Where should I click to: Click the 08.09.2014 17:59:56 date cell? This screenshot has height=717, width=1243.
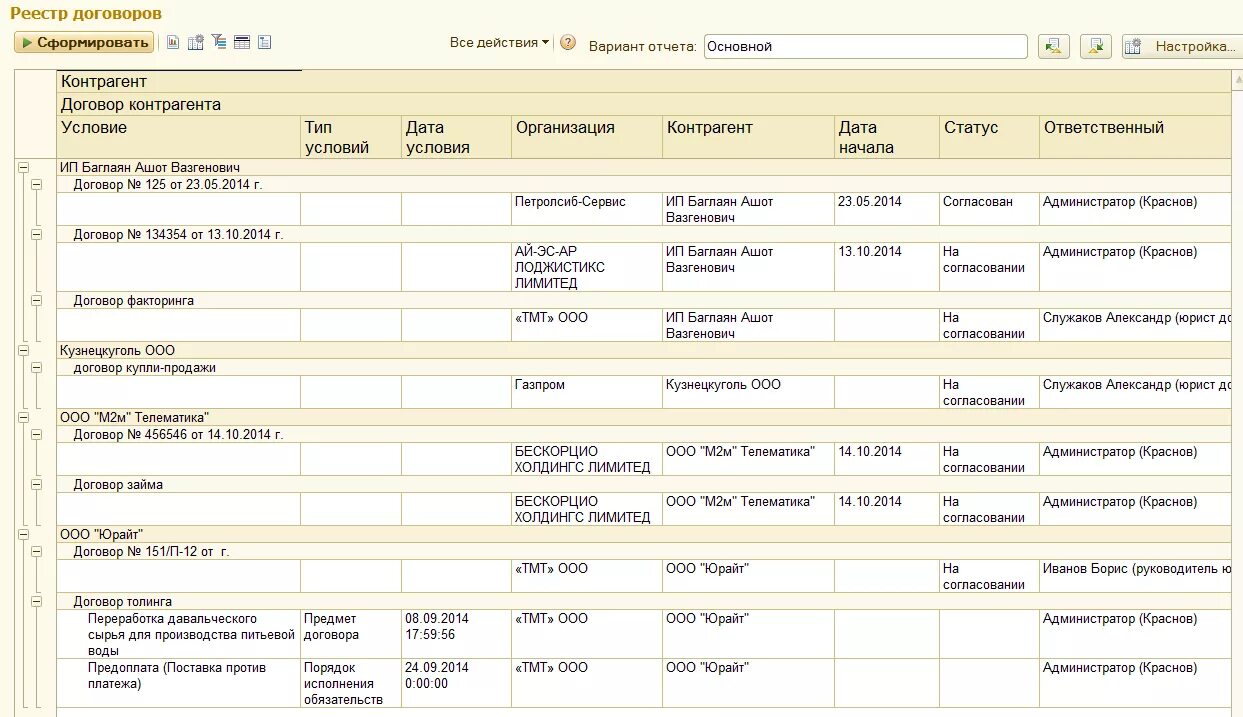(x=456, y=634)
